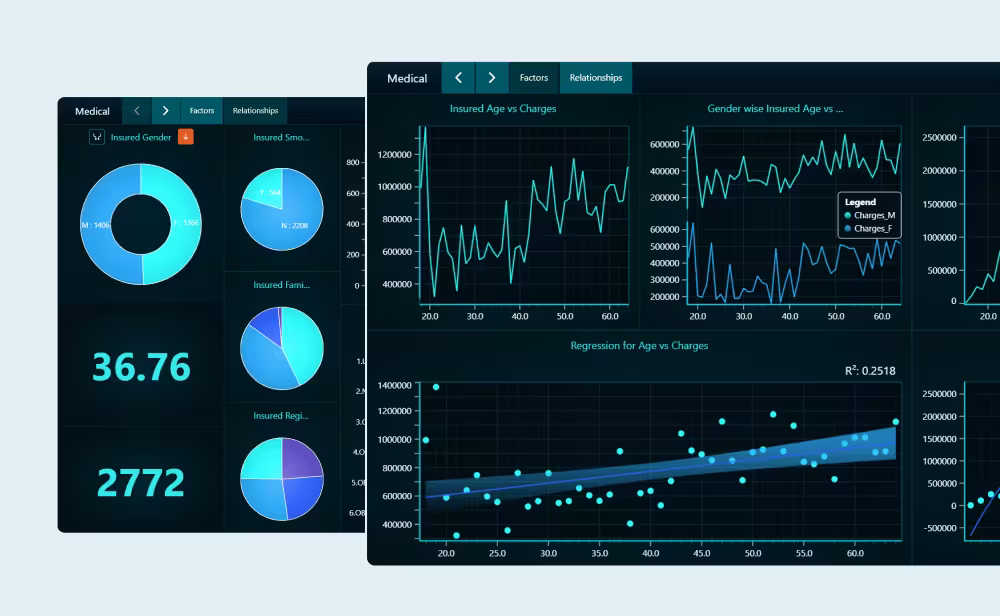Viewport: 1000px width, 616px height.
Task: Click the Medical title in left dashboard
Action: coord(92,111)
